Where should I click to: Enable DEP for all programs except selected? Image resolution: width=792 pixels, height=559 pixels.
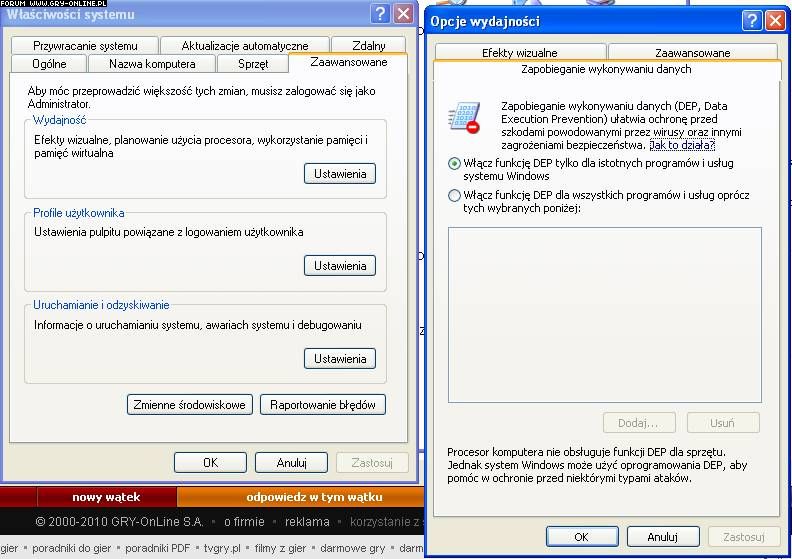455,196
